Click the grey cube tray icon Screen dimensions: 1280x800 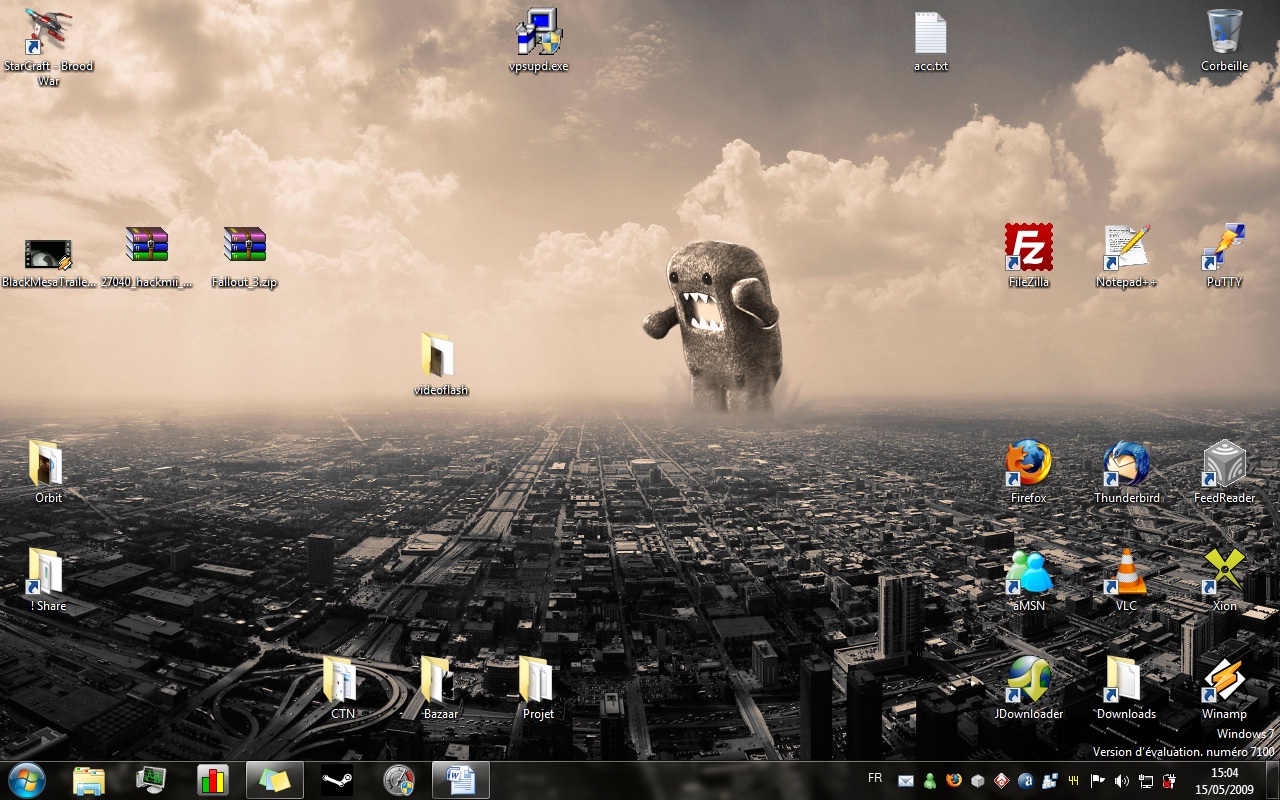tap(977, 781)
